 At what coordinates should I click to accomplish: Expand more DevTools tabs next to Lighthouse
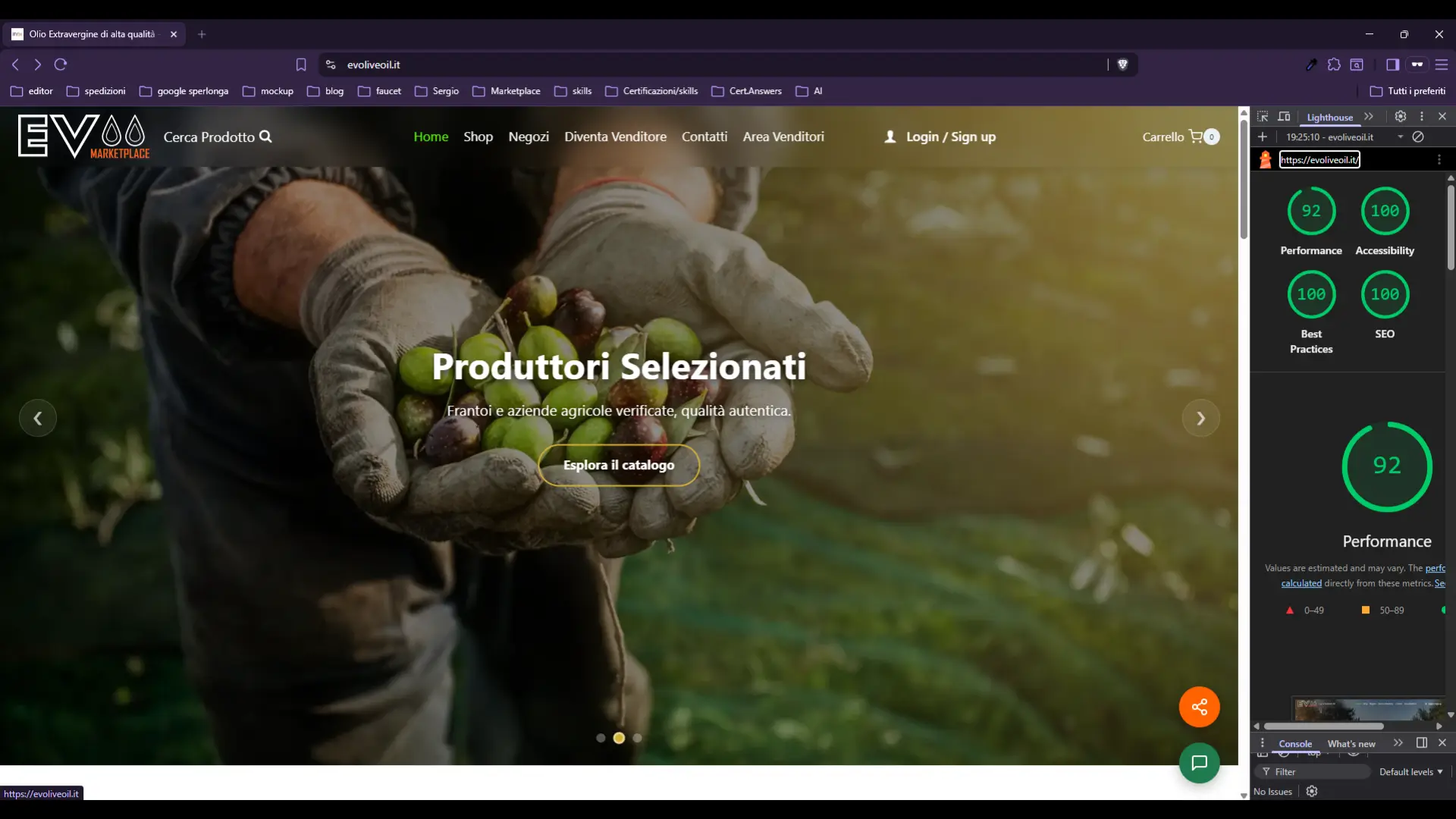click(1369, 117)
